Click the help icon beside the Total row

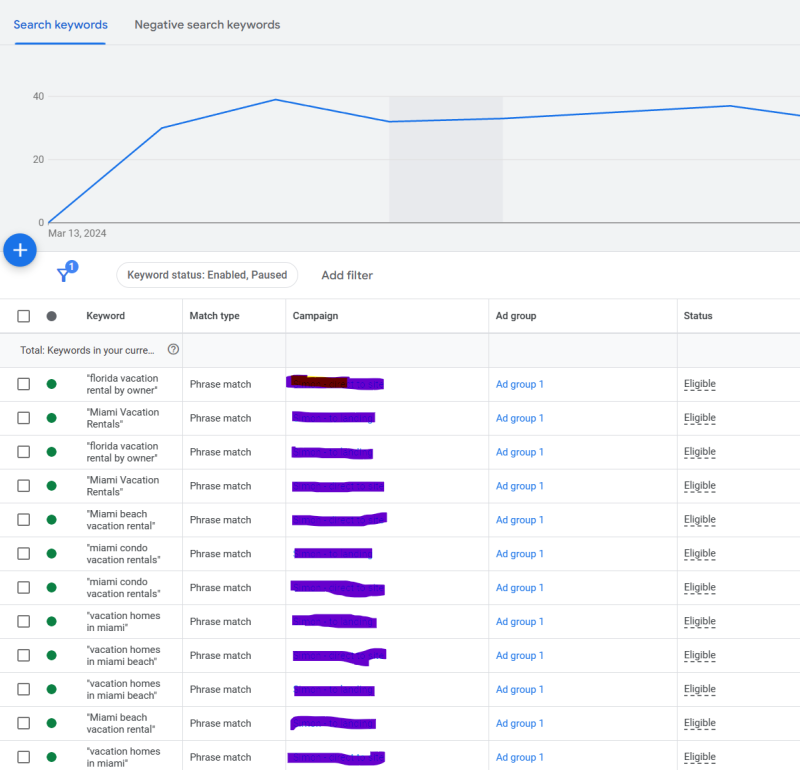(173, 350)
